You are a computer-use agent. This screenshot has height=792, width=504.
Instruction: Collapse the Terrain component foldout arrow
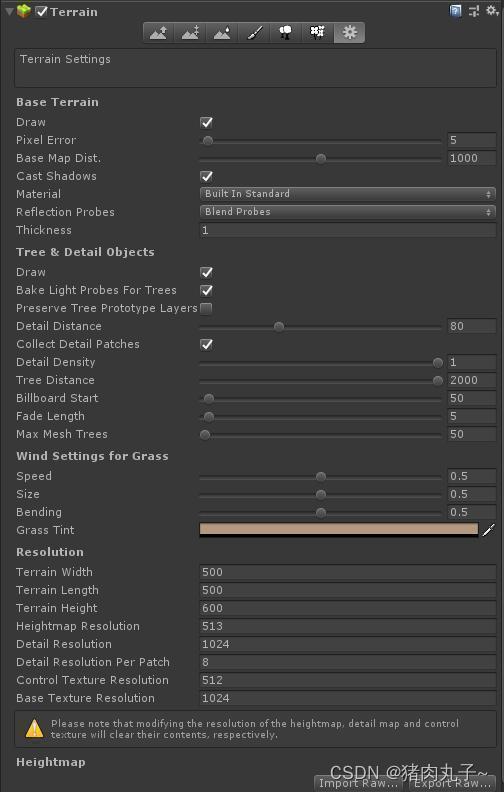(9, 11)
